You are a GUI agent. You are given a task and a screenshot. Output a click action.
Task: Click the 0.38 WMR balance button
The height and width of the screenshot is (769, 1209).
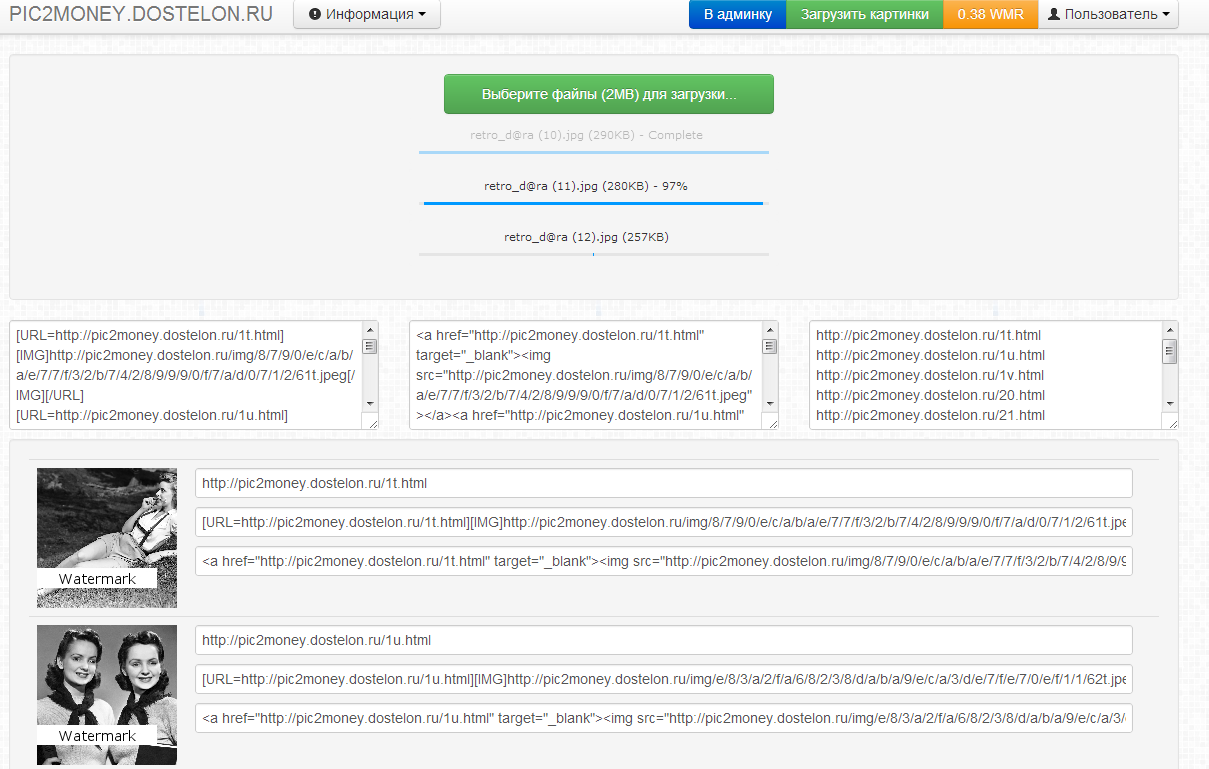tap(990, 15)
